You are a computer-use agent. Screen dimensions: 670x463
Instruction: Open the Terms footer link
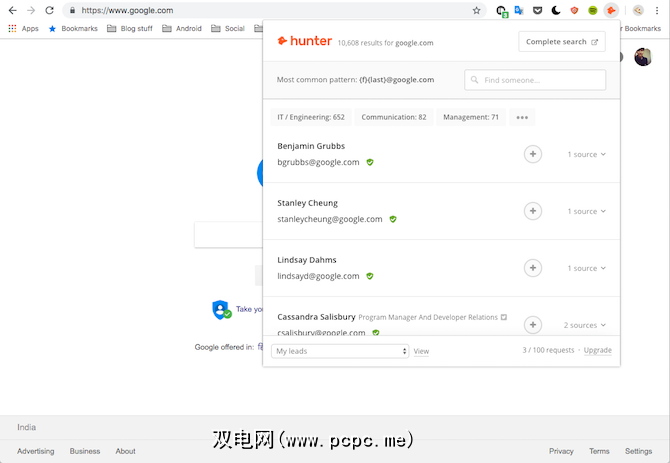599,451
